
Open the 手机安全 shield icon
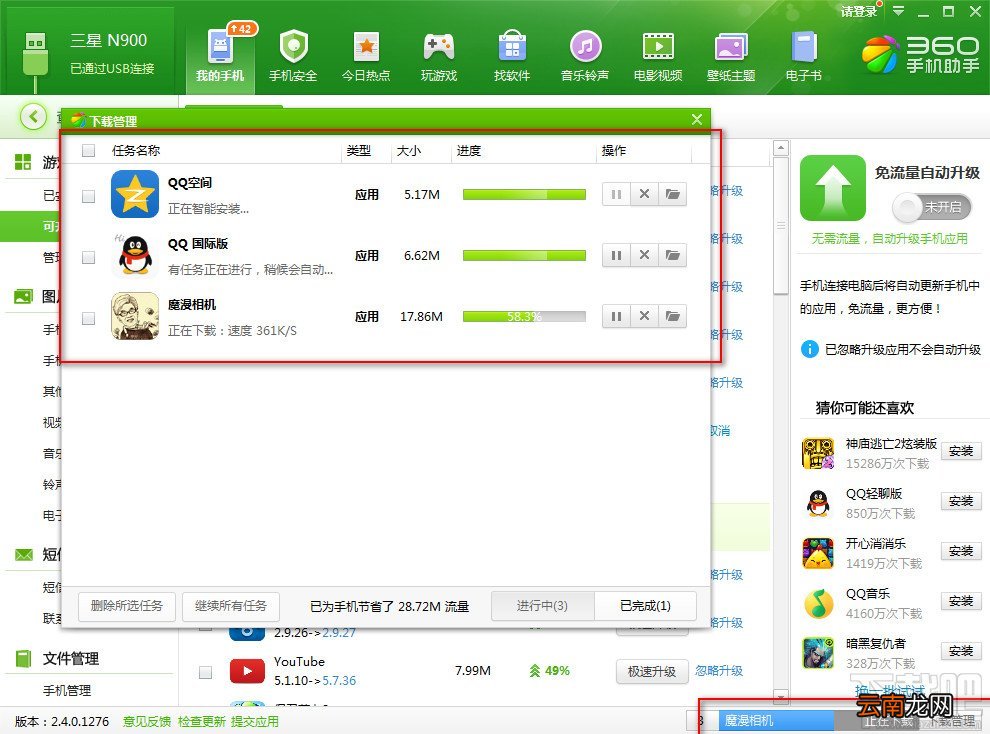click(x=293, y=47)
